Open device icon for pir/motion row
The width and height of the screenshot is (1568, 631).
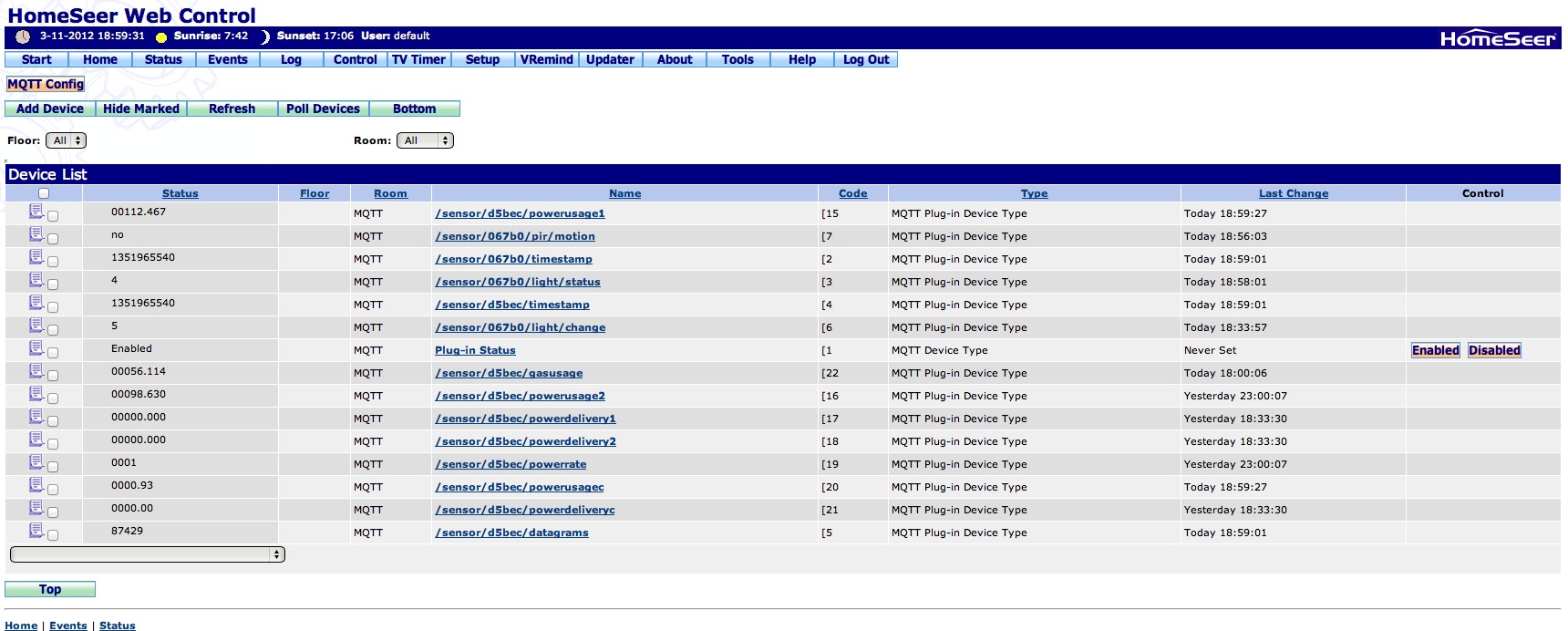pos(36,234)
